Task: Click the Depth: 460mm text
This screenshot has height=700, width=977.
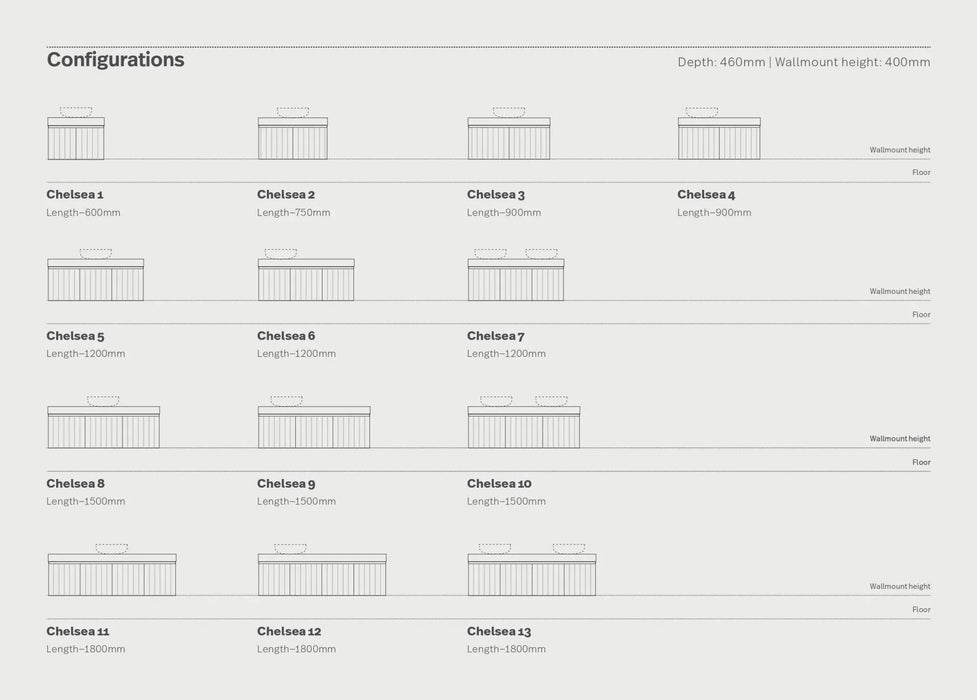Action: [721, 62]
